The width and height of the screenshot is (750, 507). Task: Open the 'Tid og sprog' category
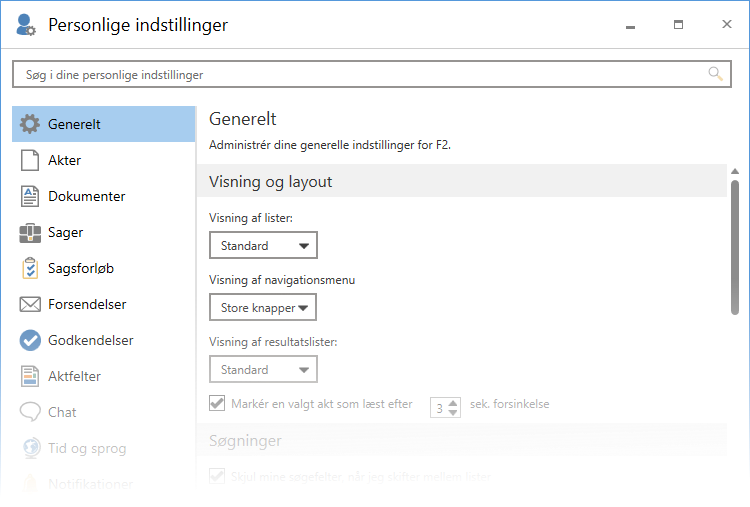click(87, 448)
